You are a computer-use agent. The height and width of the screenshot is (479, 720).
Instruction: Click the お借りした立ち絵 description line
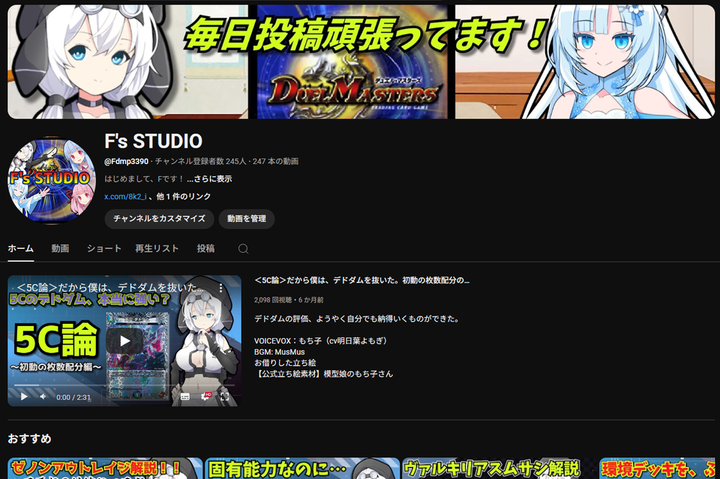(285, 363)
